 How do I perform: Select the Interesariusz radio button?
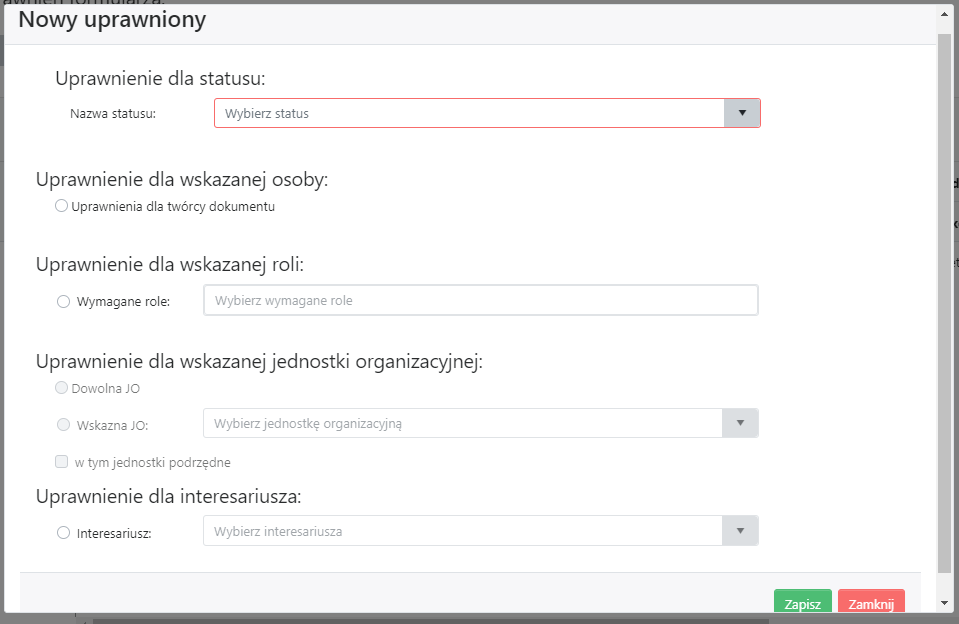(64, 533)
